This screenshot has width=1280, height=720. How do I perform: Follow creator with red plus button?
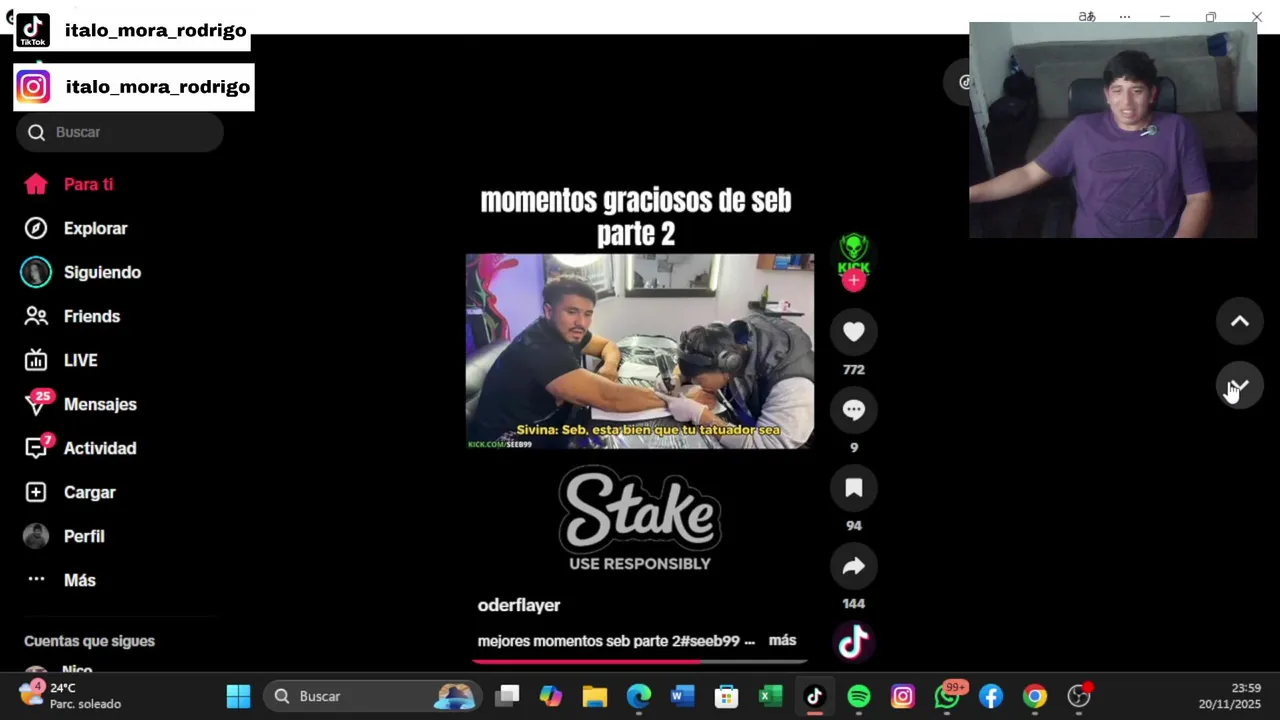(x=853, y=281)
